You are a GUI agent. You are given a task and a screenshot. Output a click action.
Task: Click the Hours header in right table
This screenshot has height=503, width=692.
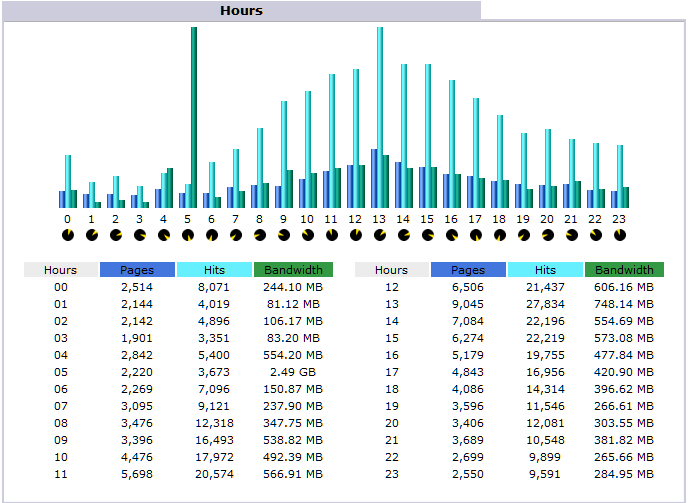tap(391, 270)
